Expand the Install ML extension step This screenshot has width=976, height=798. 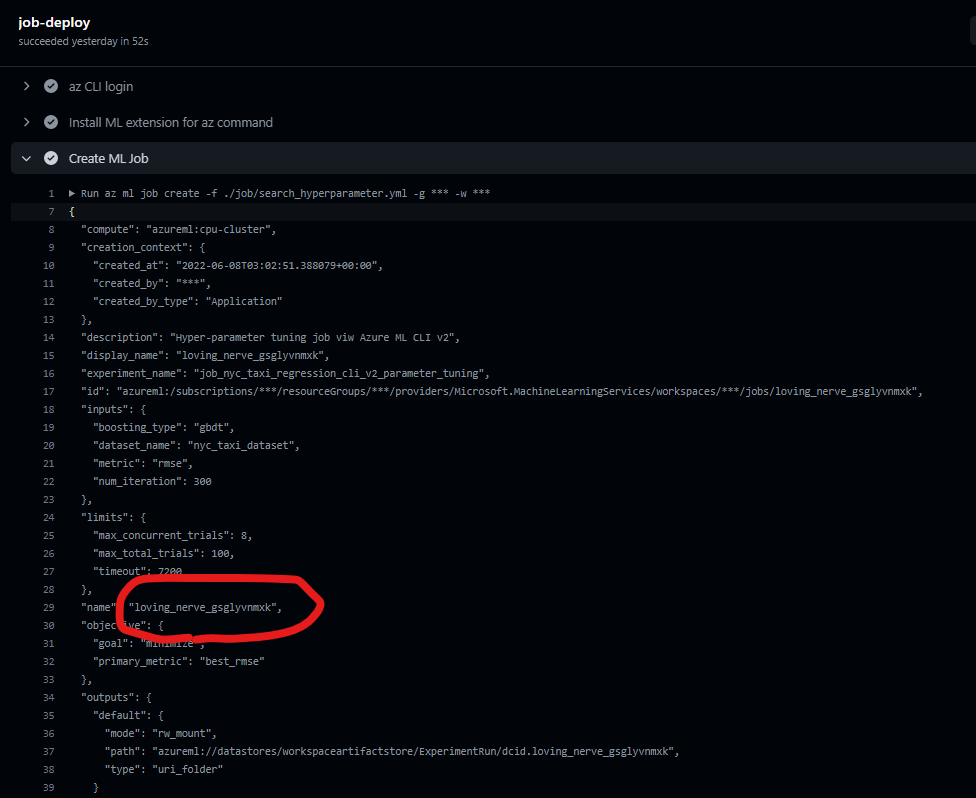[x=26, y=123]
